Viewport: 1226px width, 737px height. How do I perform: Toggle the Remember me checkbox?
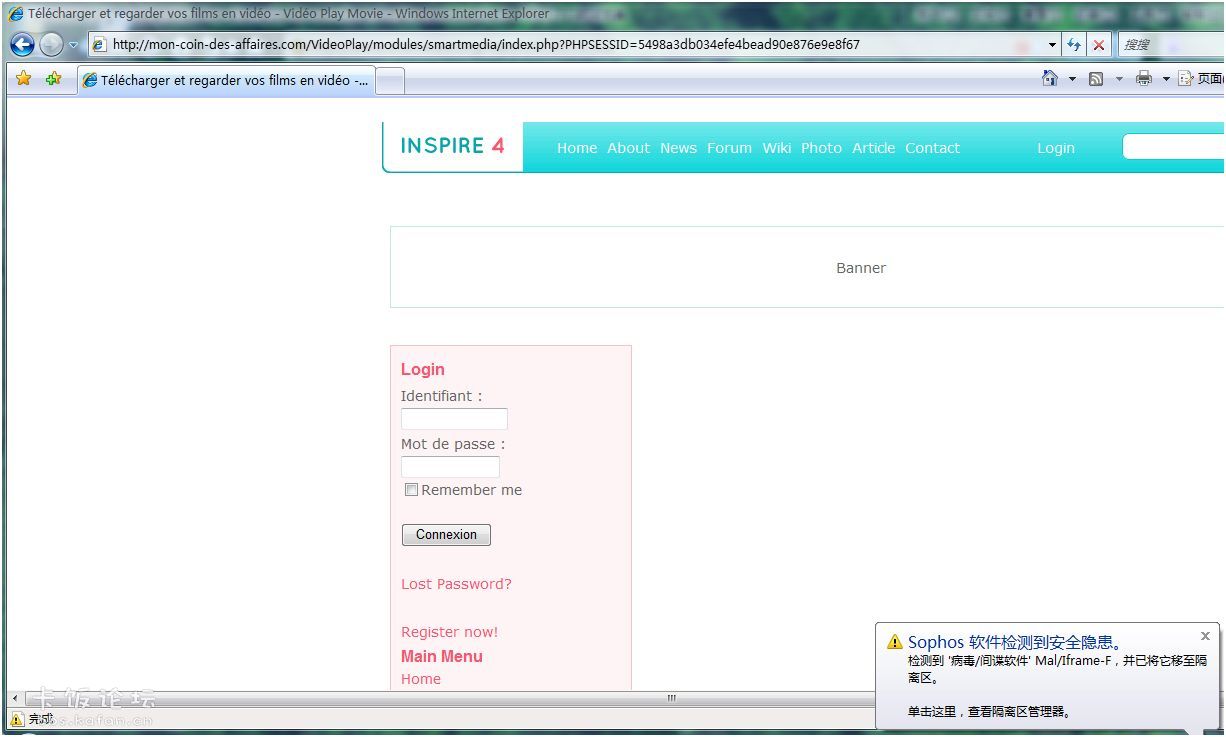pos(411,490)
